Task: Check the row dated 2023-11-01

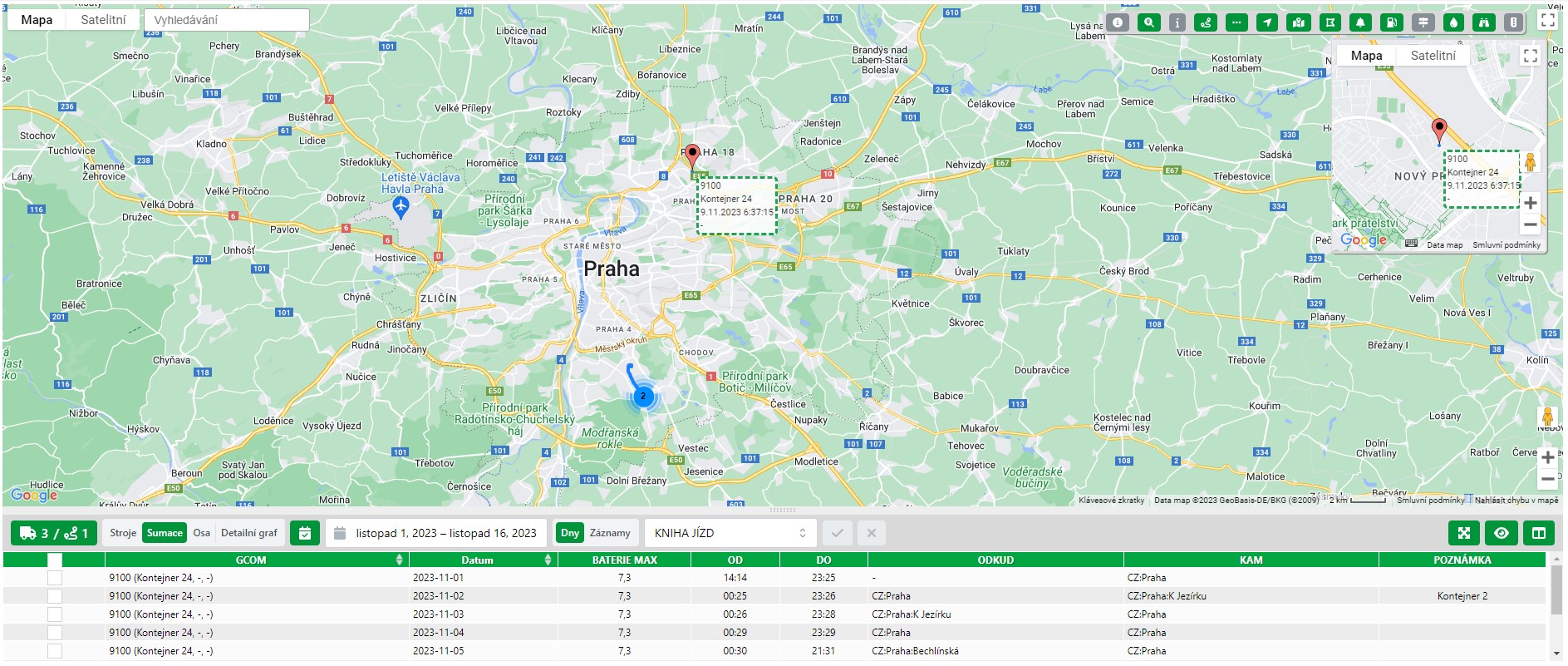Action: pos(55,578)
